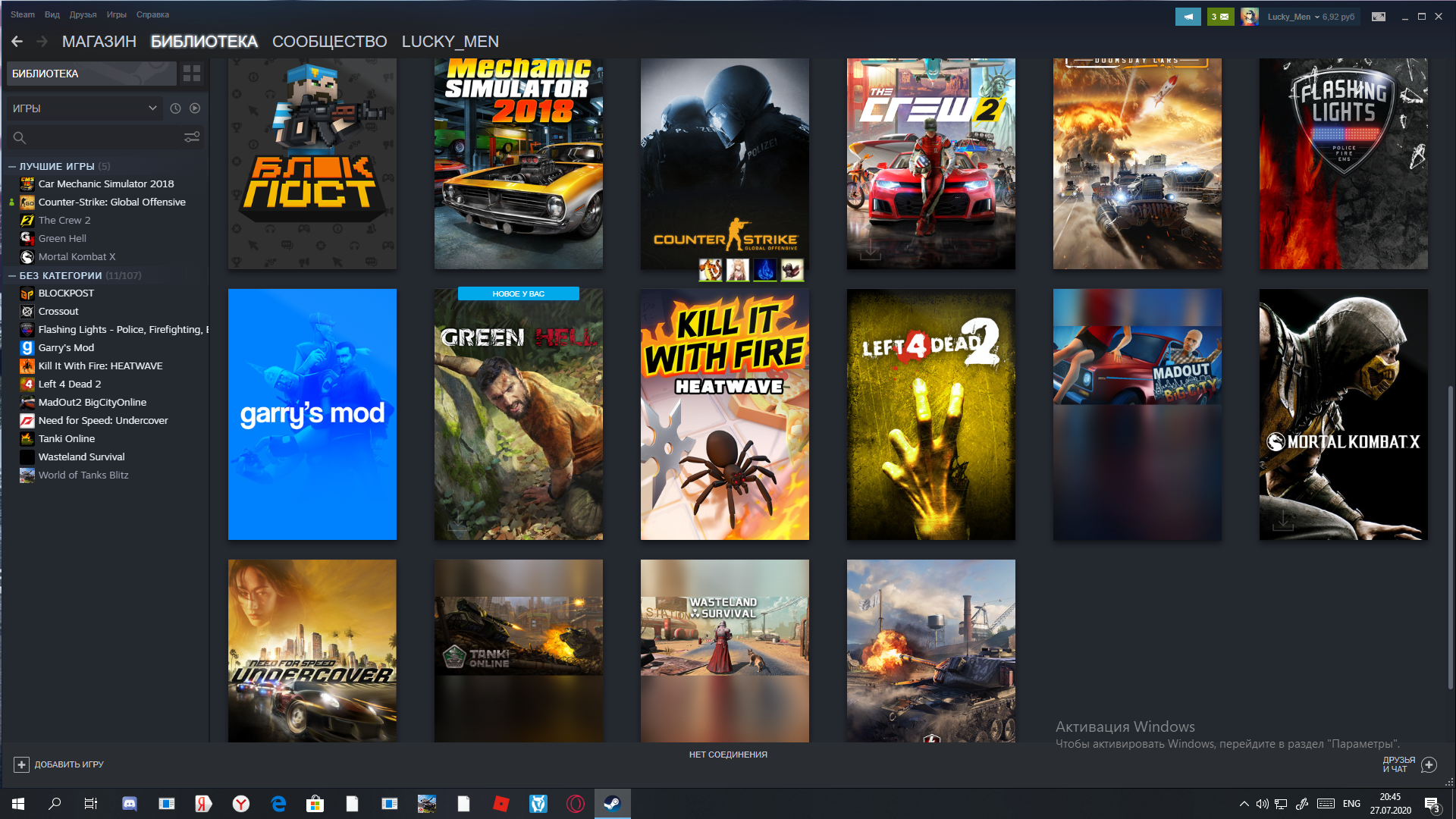Viewport: 1456px width, 819px height.
Task: Open Opera browser in taskbar
Action: 576,804
